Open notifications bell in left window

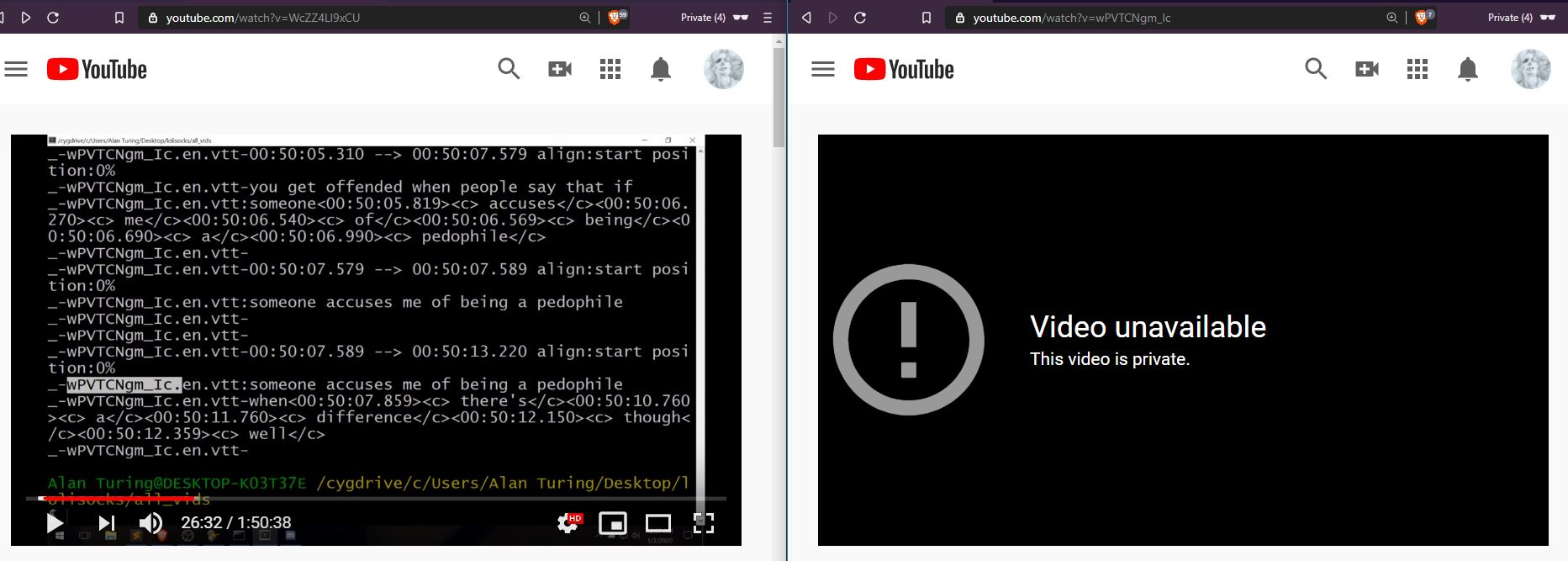[x=661, y=69]
